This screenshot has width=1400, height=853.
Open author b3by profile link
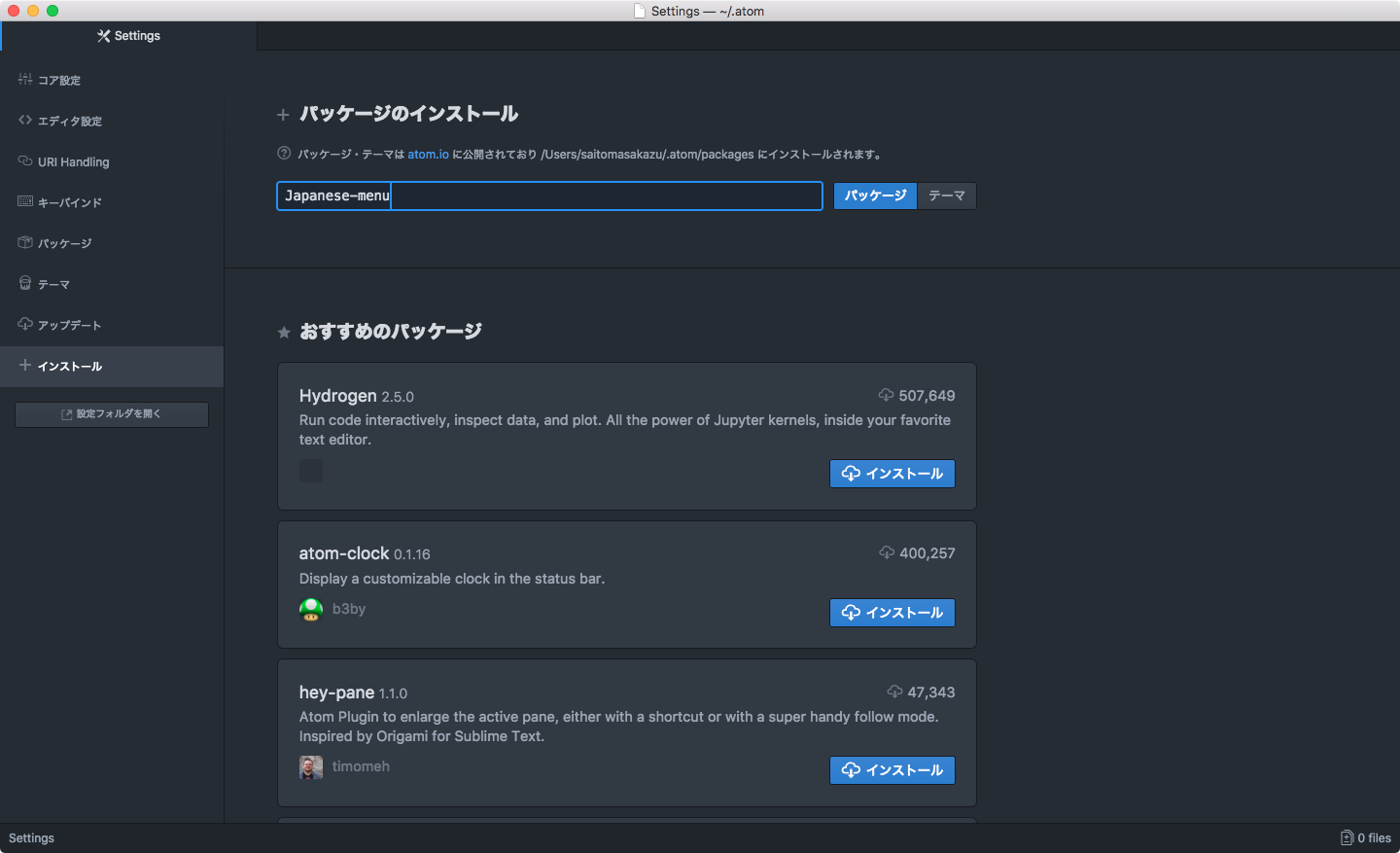pyautogui.click(x=349, y=609)
